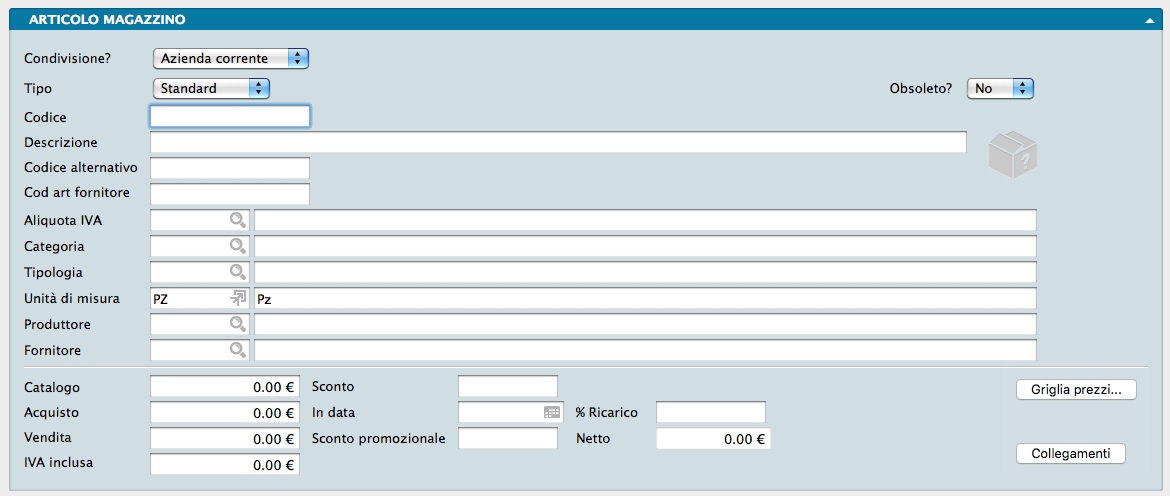Focus the Codice input field
This screenshot has width=1170, height=496.
click(230, 117)
